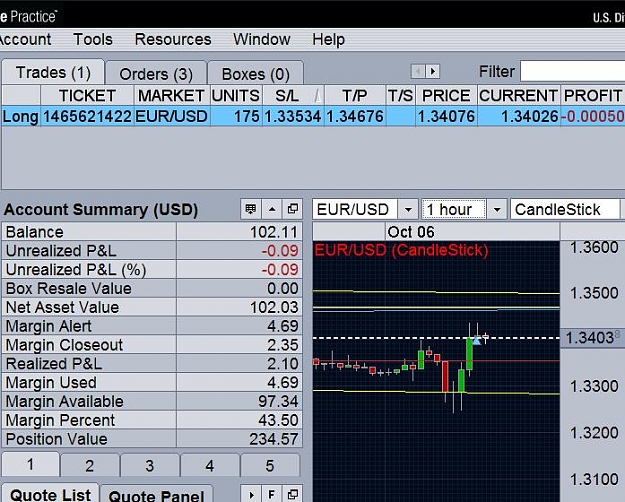The image size is (625, 502).
Task: Click the F icon in the Quote List header
Action: [x=272, y=495]
